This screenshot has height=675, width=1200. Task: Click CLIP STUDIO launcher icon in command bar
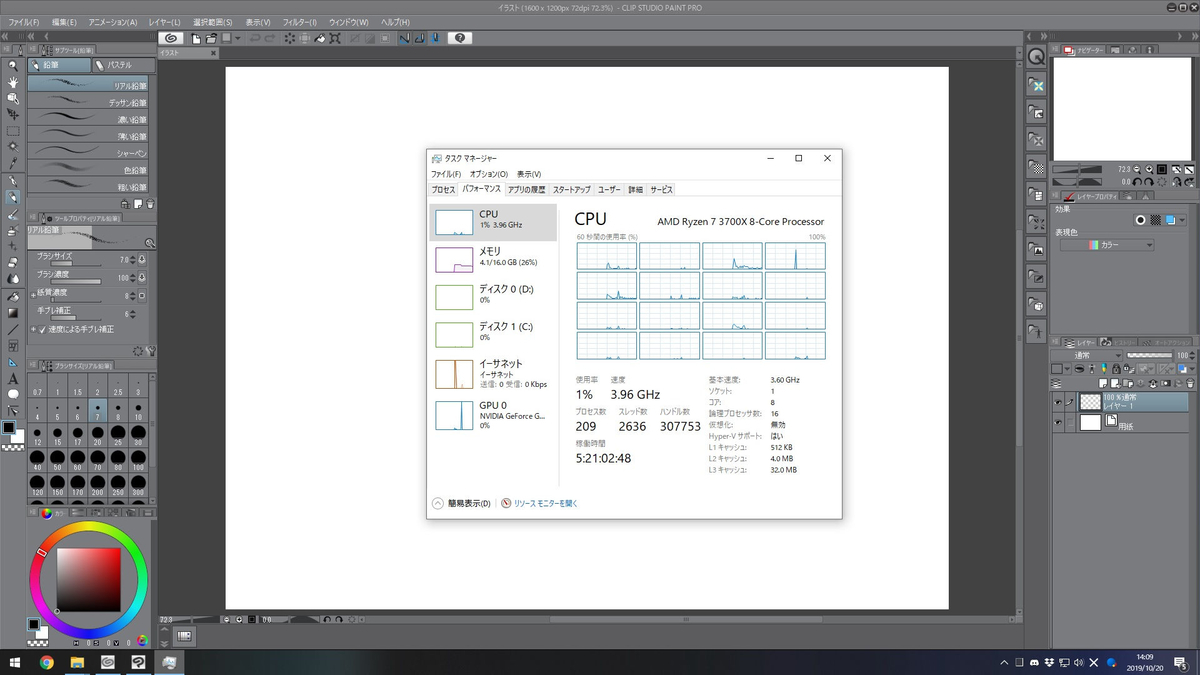point(170,38)
